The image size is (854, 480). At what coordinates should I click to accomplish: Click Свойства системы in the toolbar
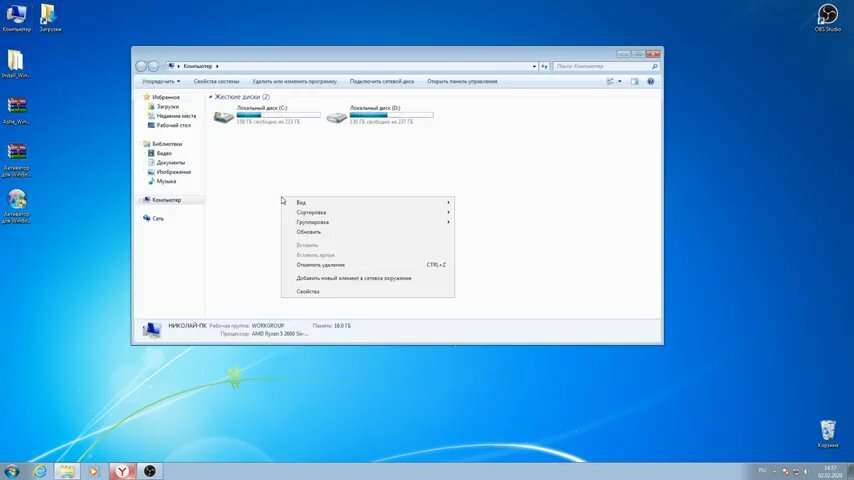[x=216, y=81]
